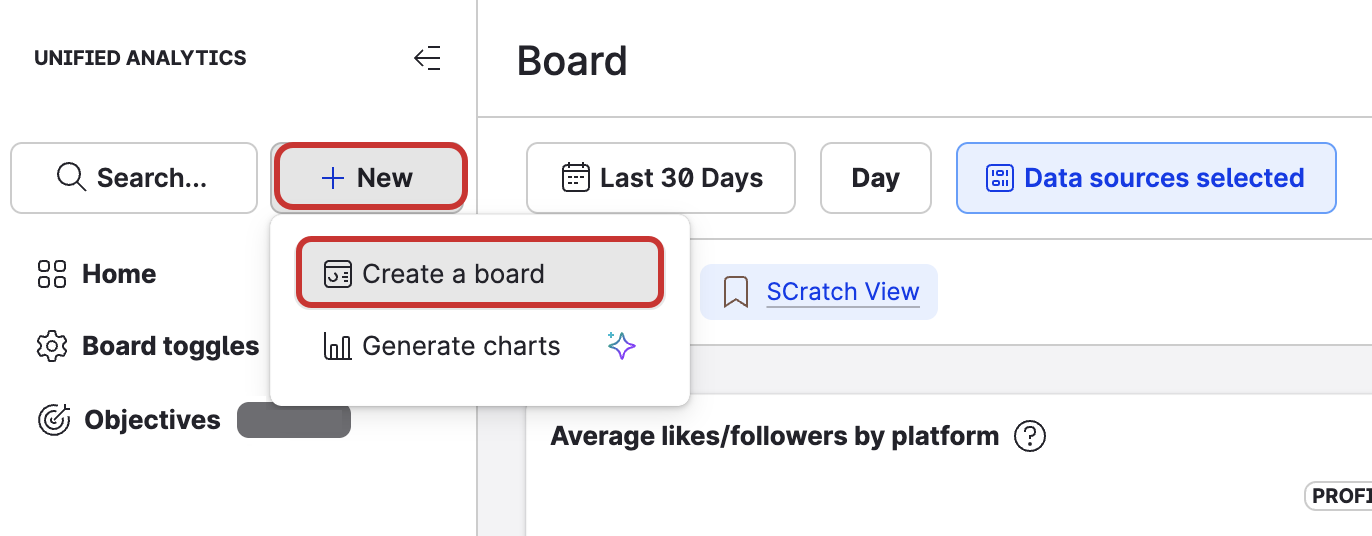This screenshot has width=1372, height=536.
Task: Open the Last 30 Days date picker
Action: tap(661, 178)
